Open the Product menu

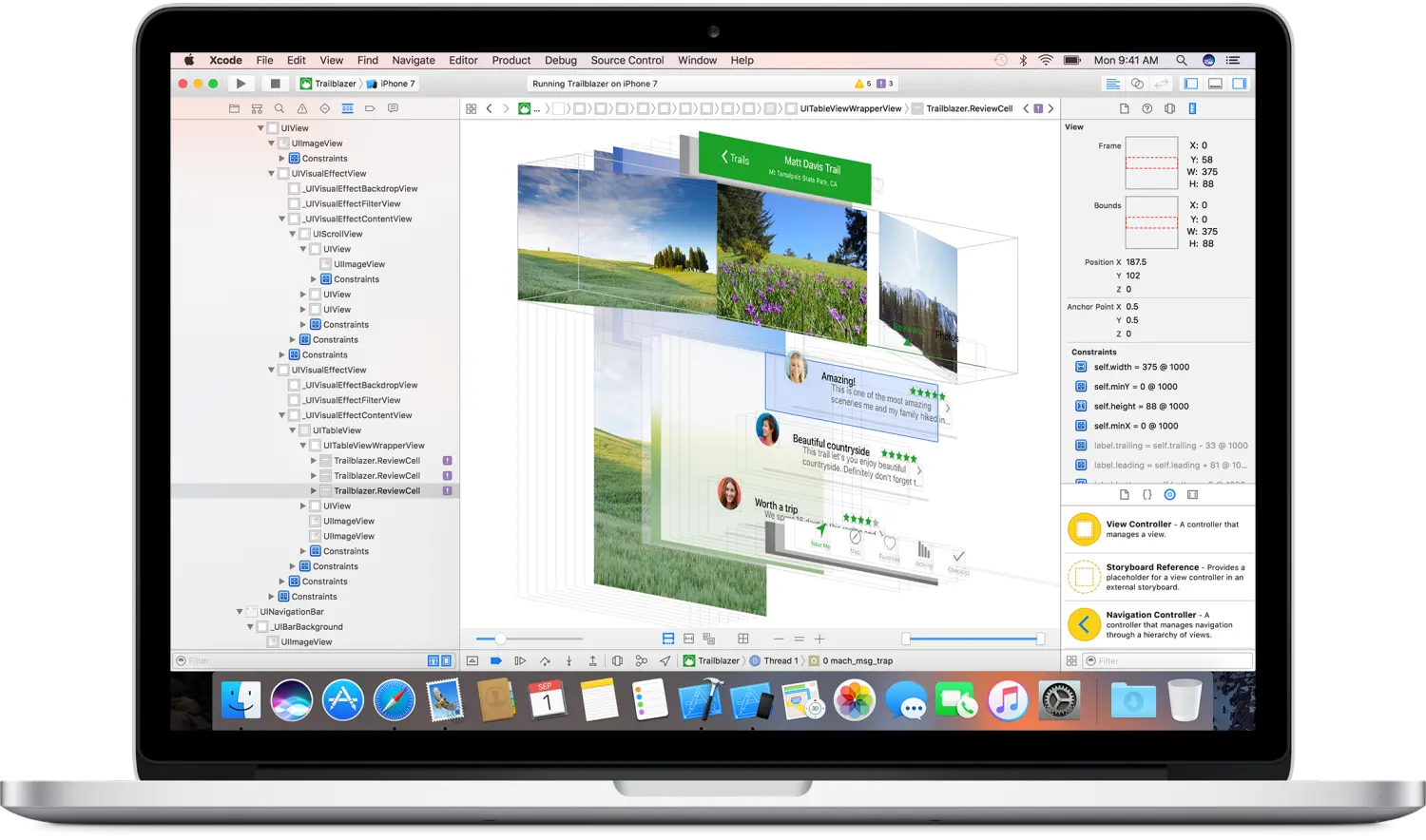click(x=511, y=60)
